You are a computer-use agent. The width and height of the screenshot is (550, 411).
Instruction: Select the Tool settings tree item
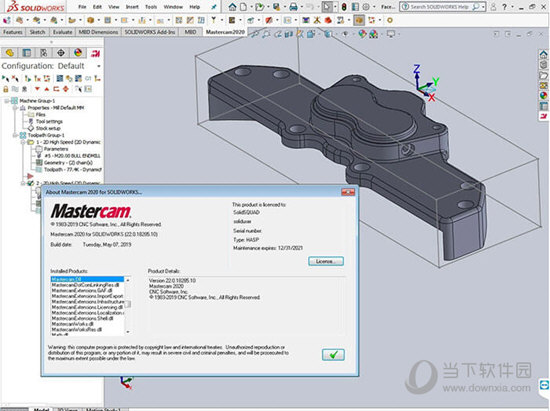pyautogui.click(x=49, y=121)
